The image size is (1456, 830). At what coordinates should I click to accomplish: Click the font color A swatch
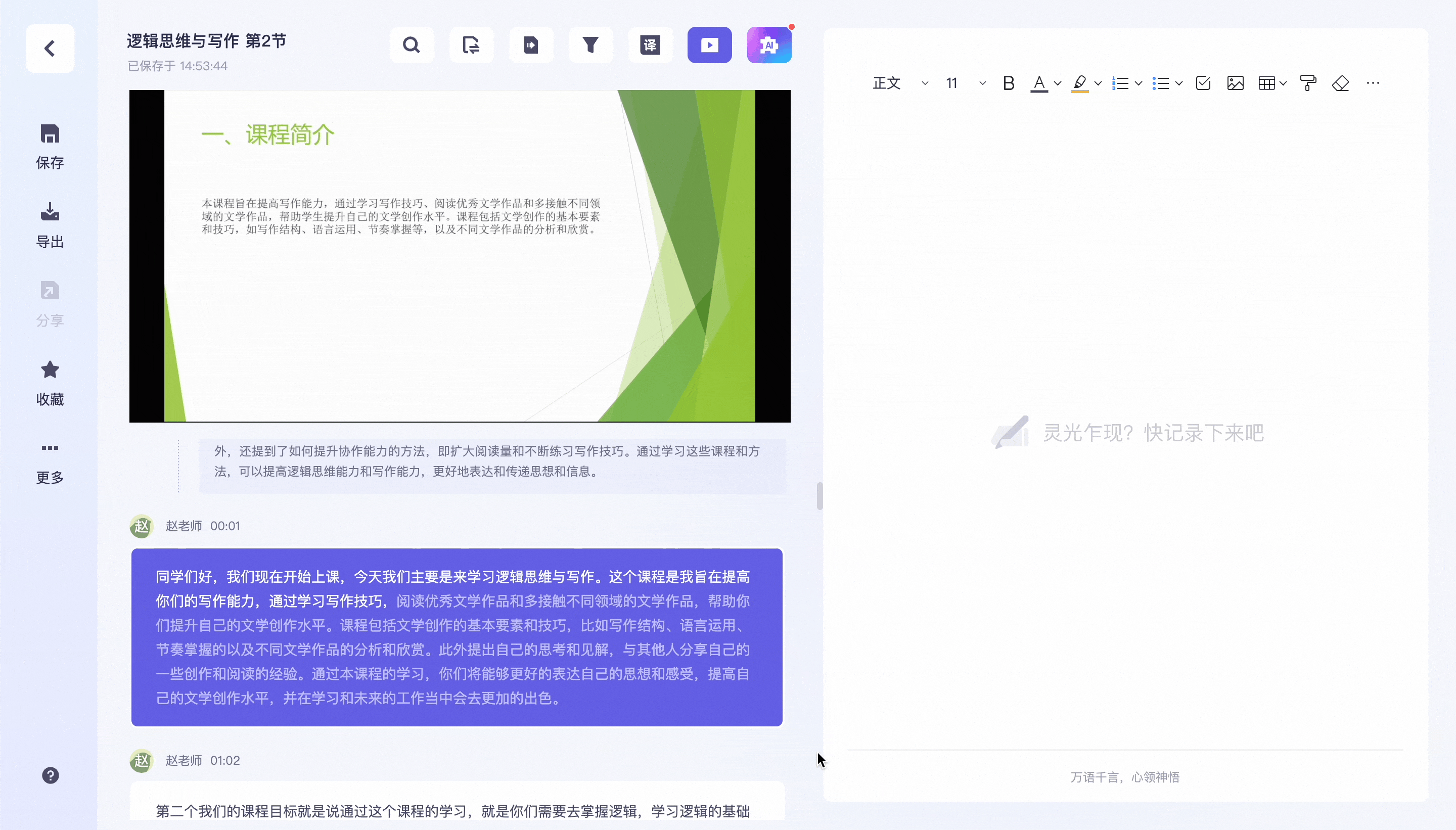coord(1039,83)
